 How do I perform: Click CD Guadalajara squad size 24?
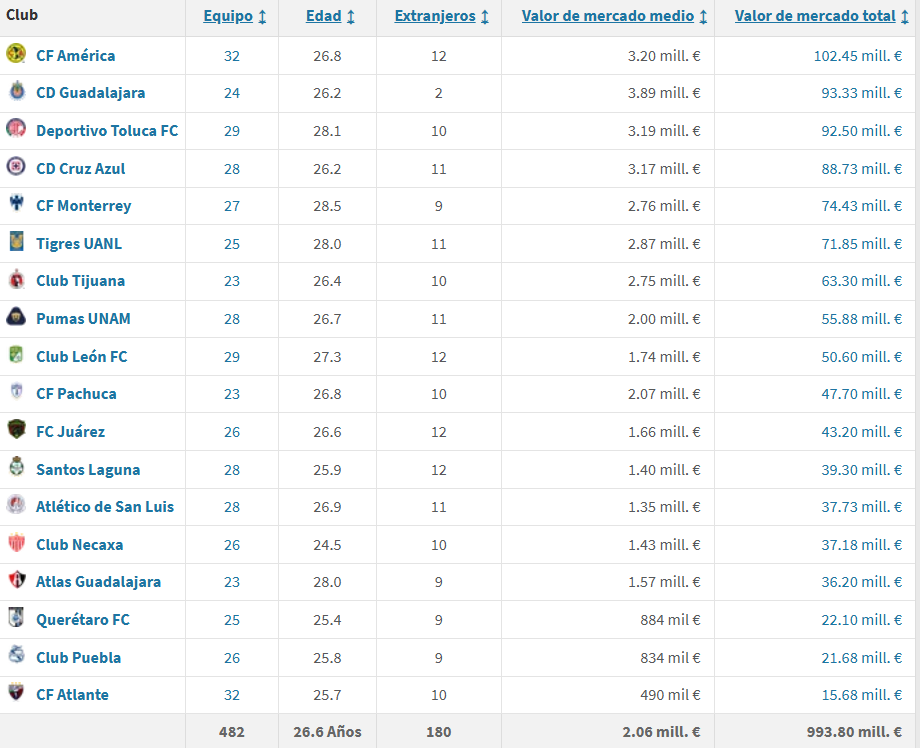(x=232, y=93)
